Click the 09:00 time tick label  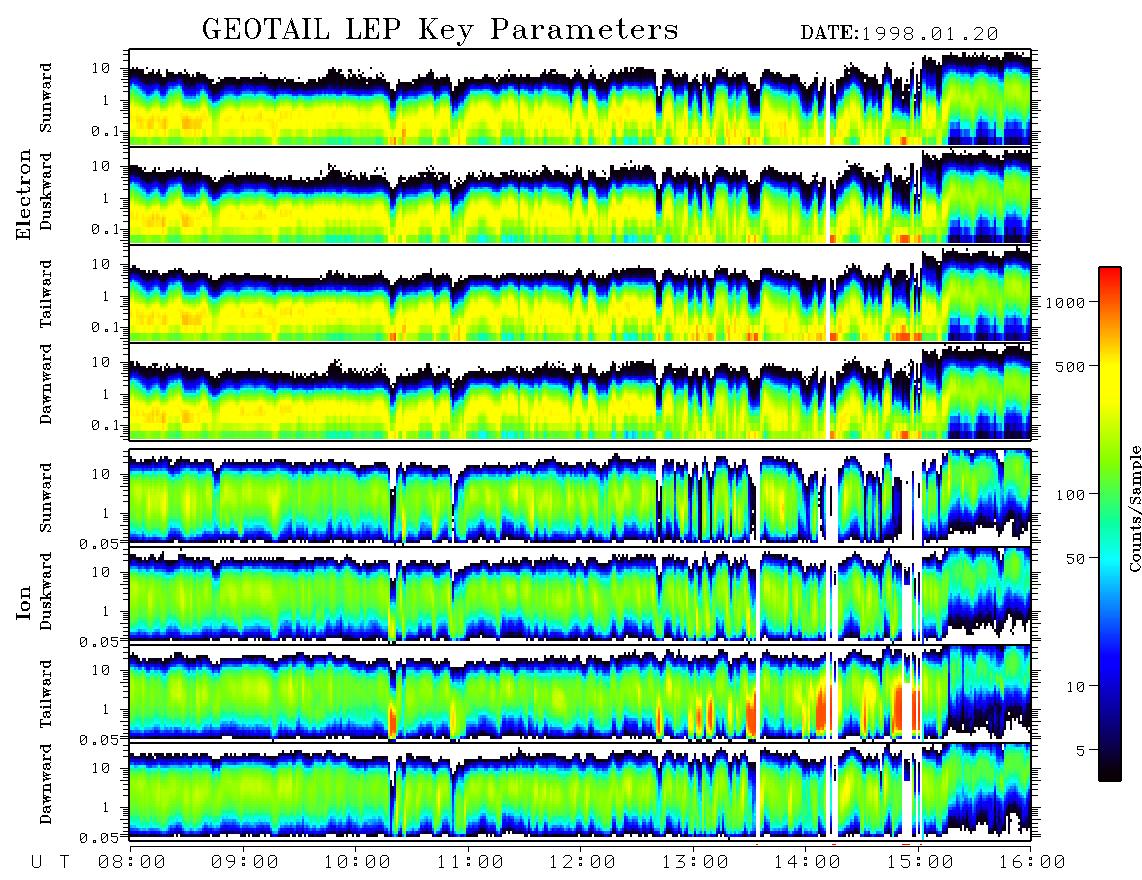[x=245, y=863]
